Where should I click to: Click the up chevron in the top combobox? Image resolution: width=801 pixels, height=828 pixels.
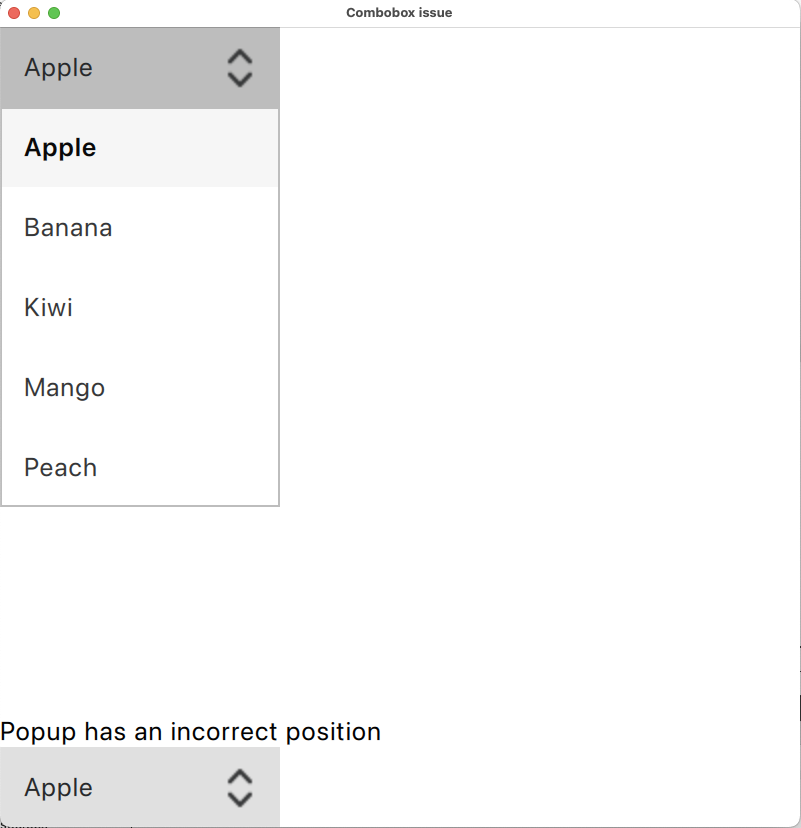coord(240,57)
